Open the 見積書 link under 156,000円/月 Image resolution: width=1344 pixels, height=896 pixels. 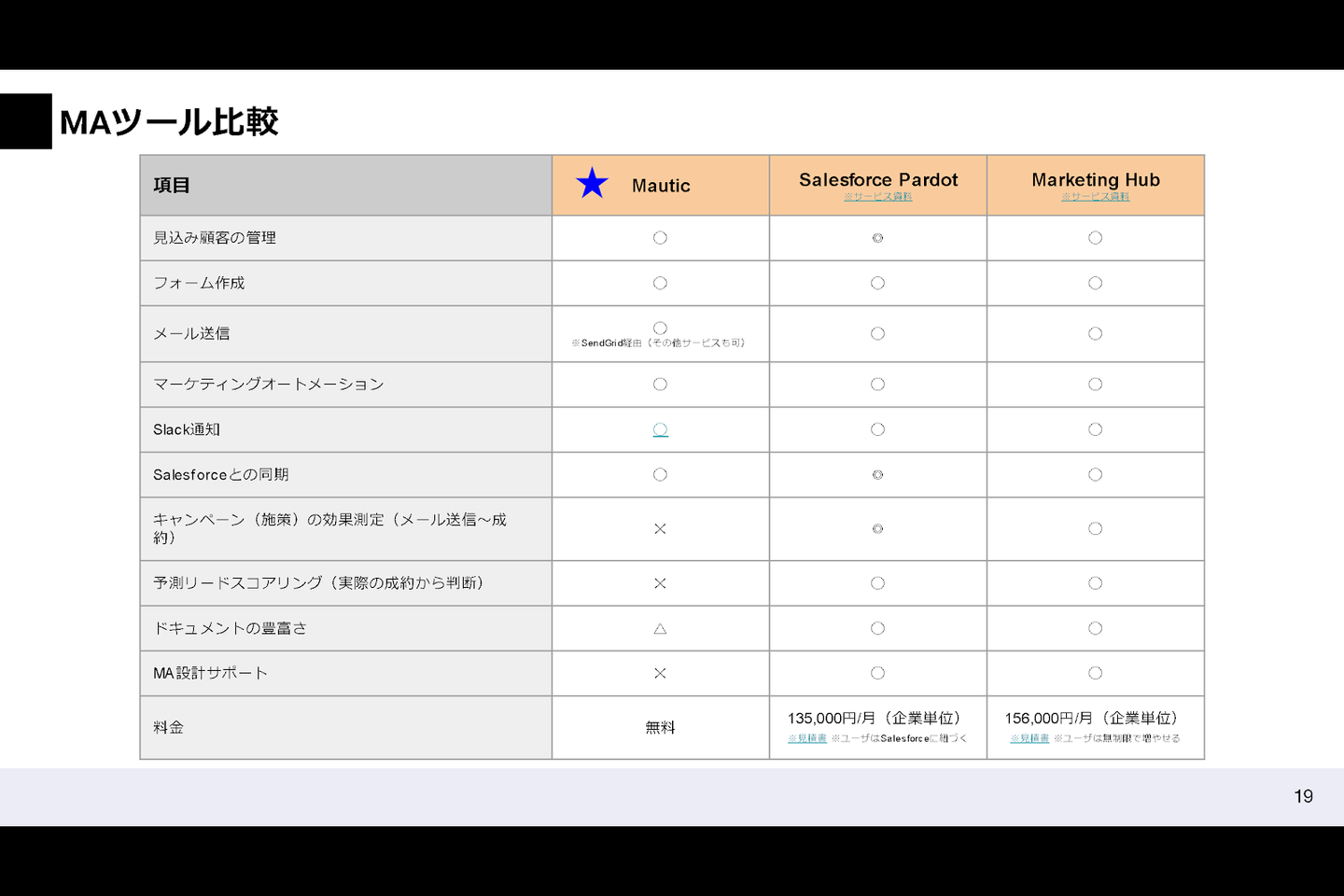coord(1029,738)
